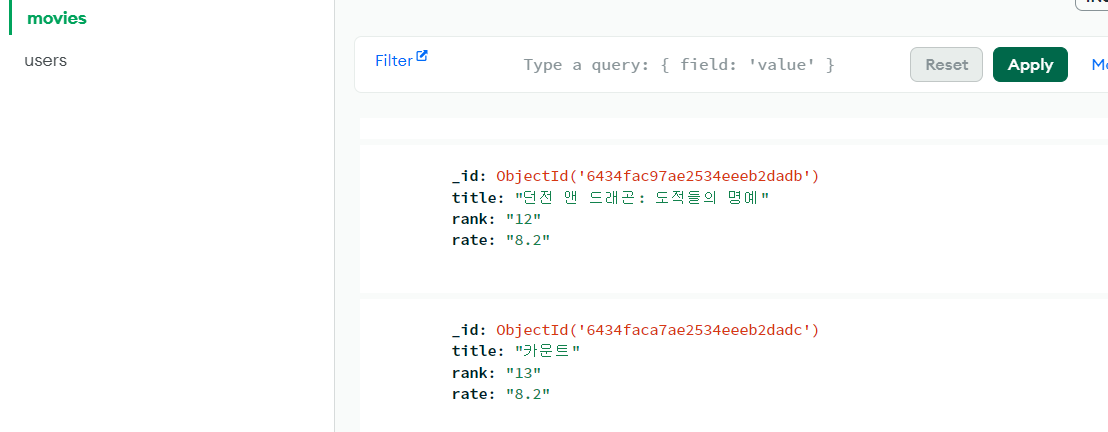Click the external link icon beside Filter
The width and height of the screenshot is (1108, 432).
click(x=422, y=56)
